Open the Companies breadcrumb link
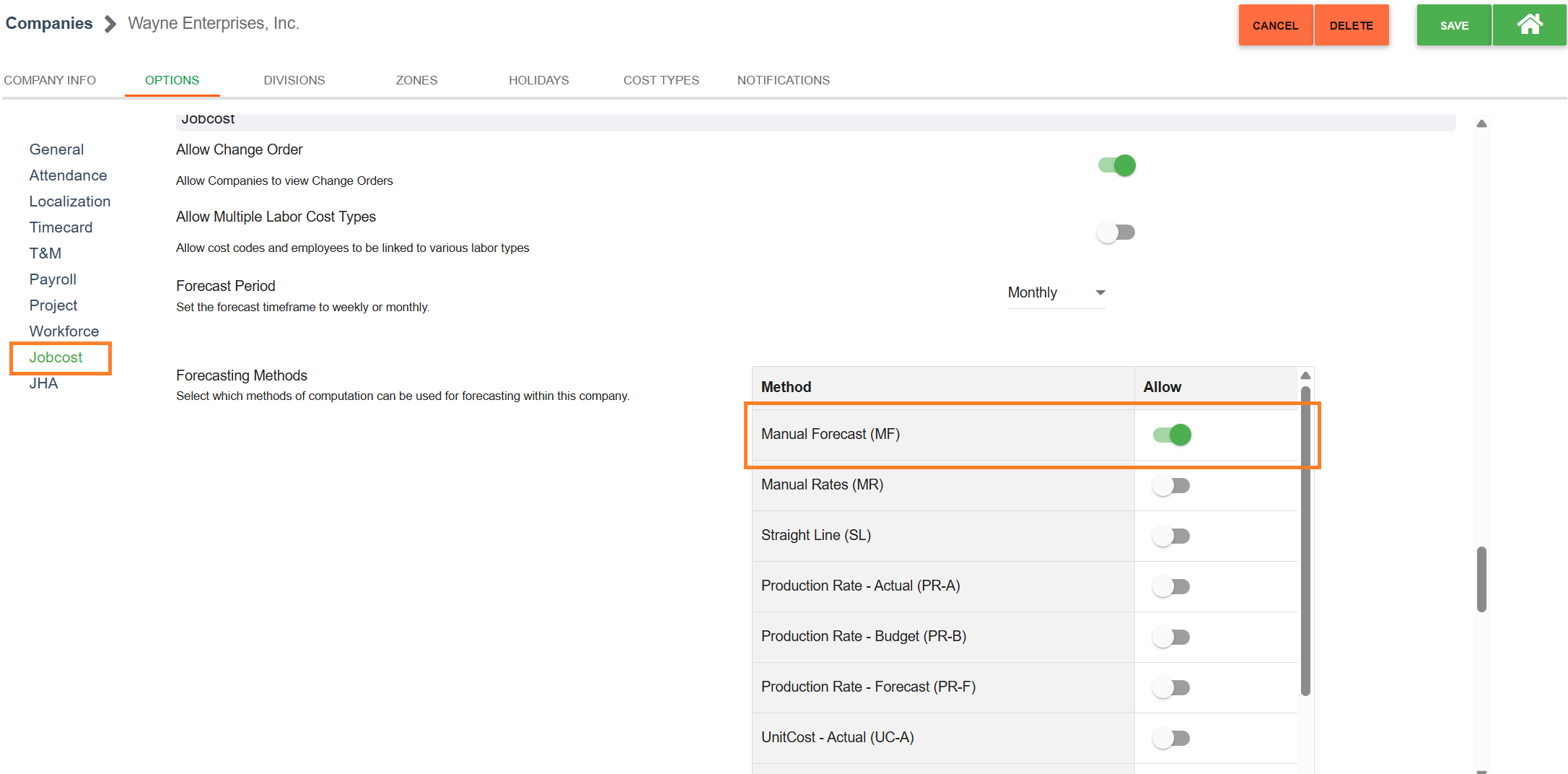The image size is (1568, 774). pos(49,24)
